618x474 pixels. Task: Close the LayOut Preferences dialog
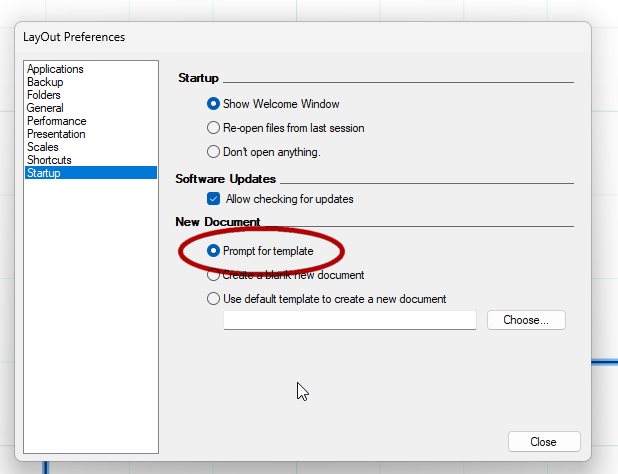(x=544, y=442)
